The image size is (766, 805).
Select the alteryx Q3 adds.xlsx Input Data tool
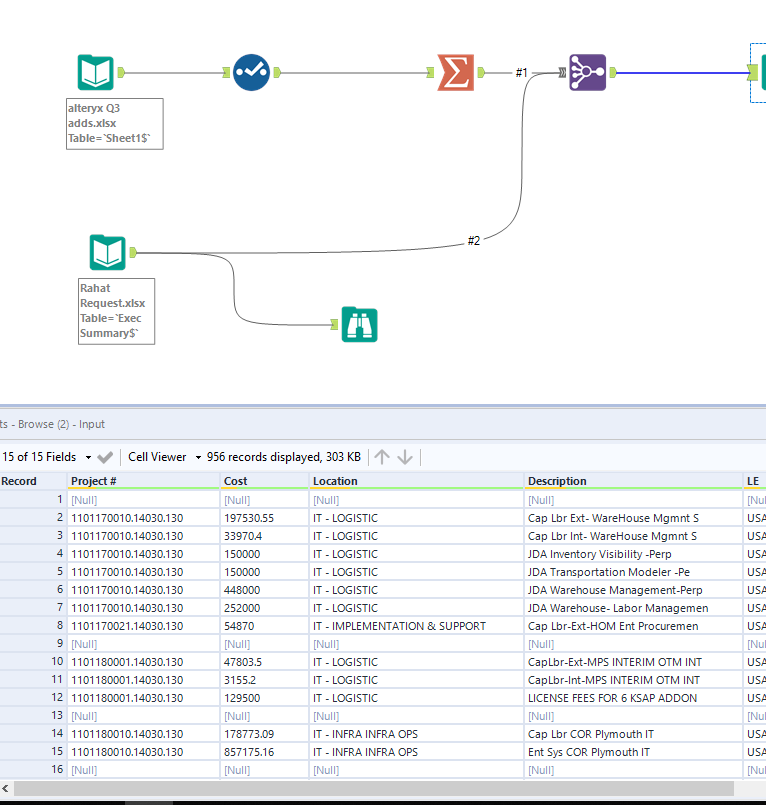[96, 72]
